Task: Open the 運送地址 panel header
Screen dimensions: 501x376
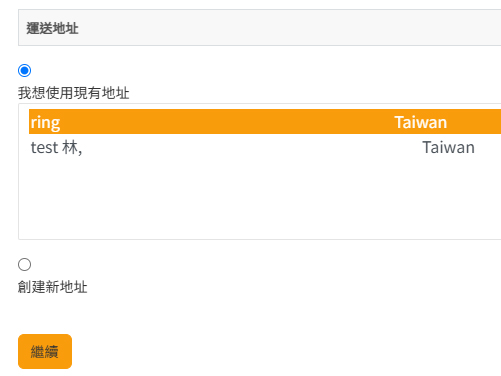Action: point(260,28)
